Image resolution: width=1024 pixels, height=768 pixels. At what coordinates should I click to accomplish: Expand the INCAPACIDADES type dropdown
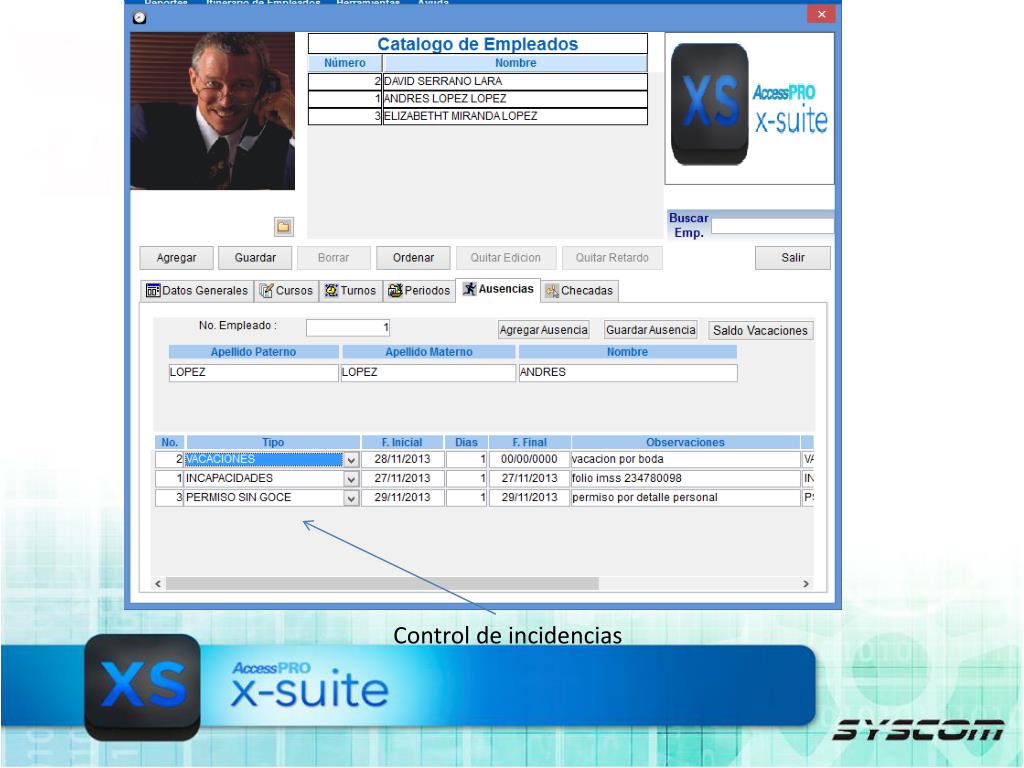[351, 479]
